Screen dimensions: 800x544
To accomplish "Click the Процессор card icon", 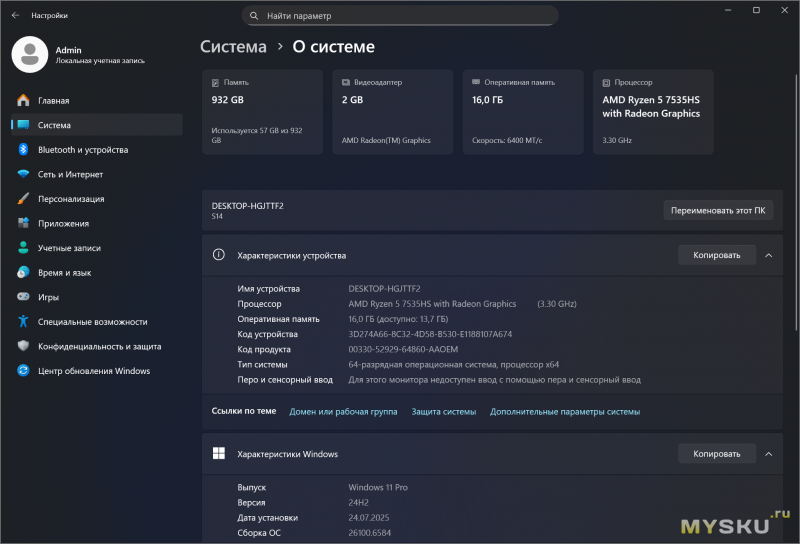I will tap(606, 83).
